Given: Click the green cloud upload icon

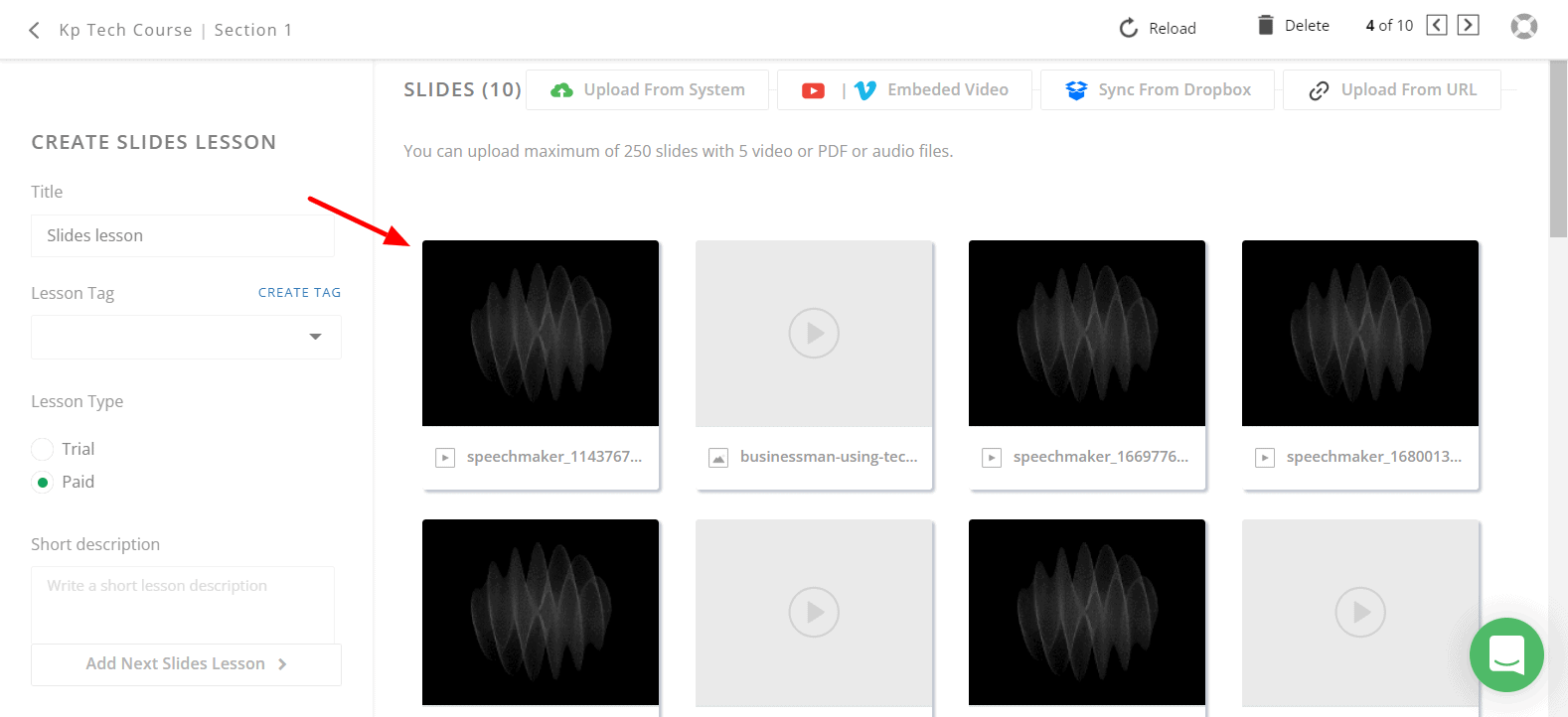Looking at the screenshot, I should pyautogui.click(x=562, y=90).
